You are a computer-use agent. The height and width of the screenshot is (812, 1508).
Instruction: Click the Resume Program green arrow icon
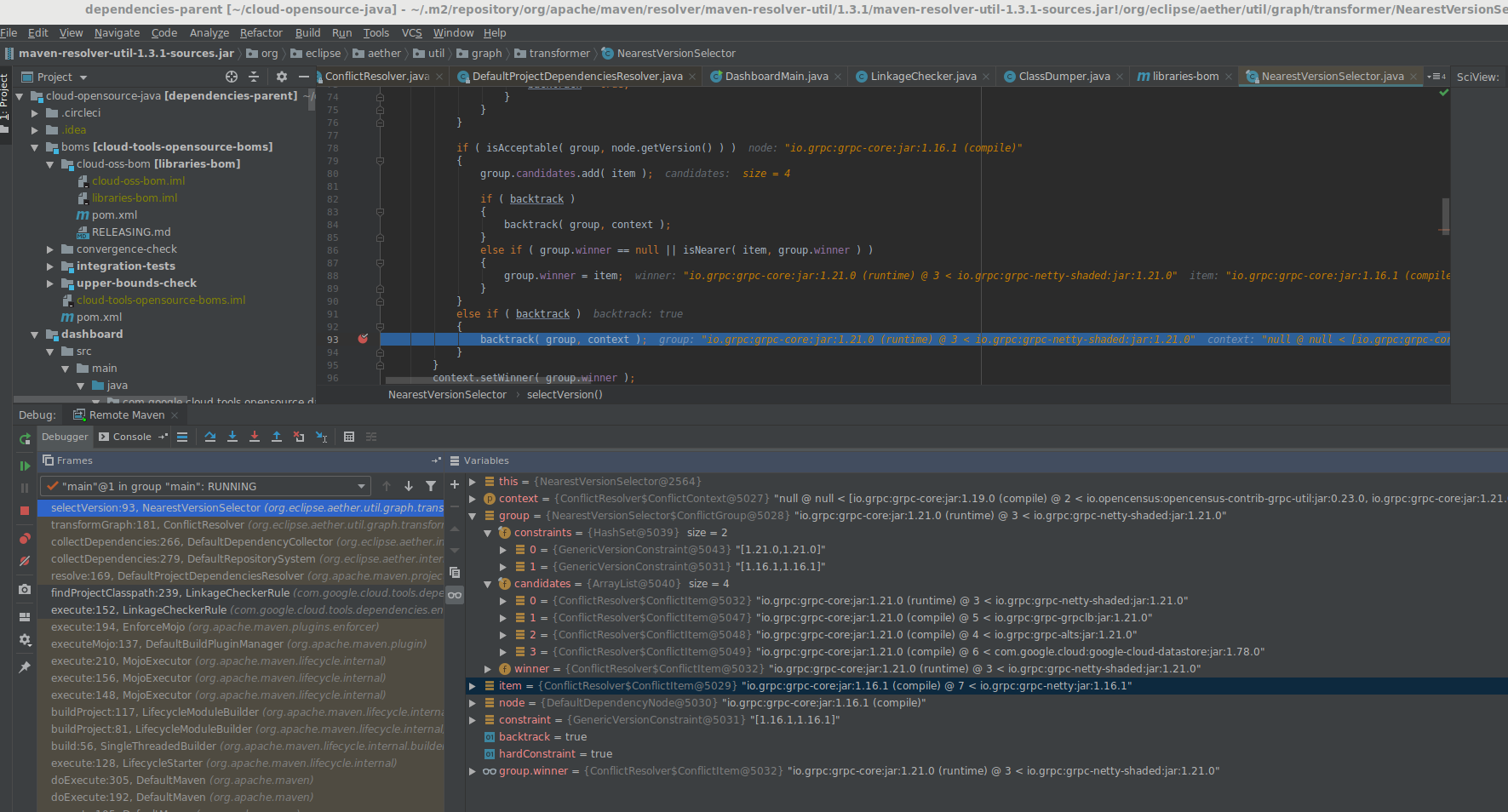(x=25, y=466)
